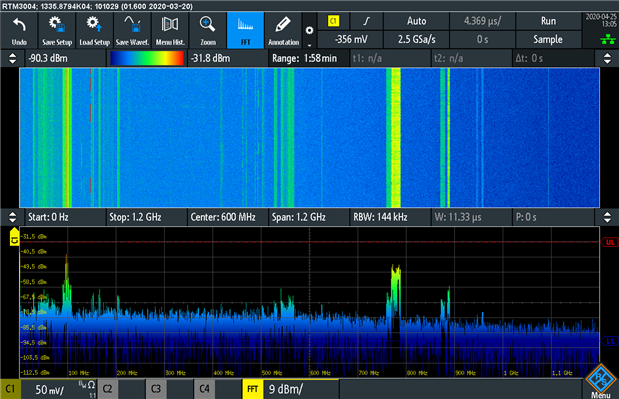The height and width of the screenshot is (399, 619).
Task: Click FFT bar right up-down arrows
Action: (607, 217)
